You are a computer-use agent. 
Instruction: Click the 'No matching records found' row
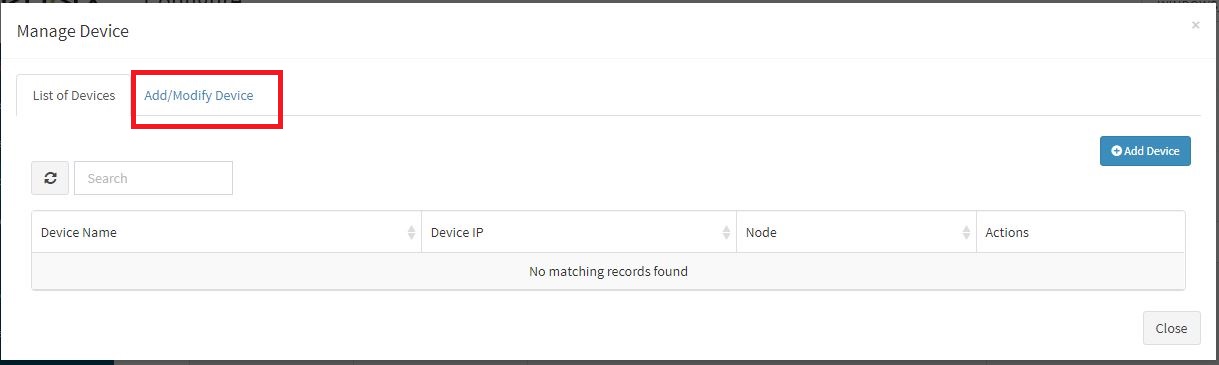(608, 271)
